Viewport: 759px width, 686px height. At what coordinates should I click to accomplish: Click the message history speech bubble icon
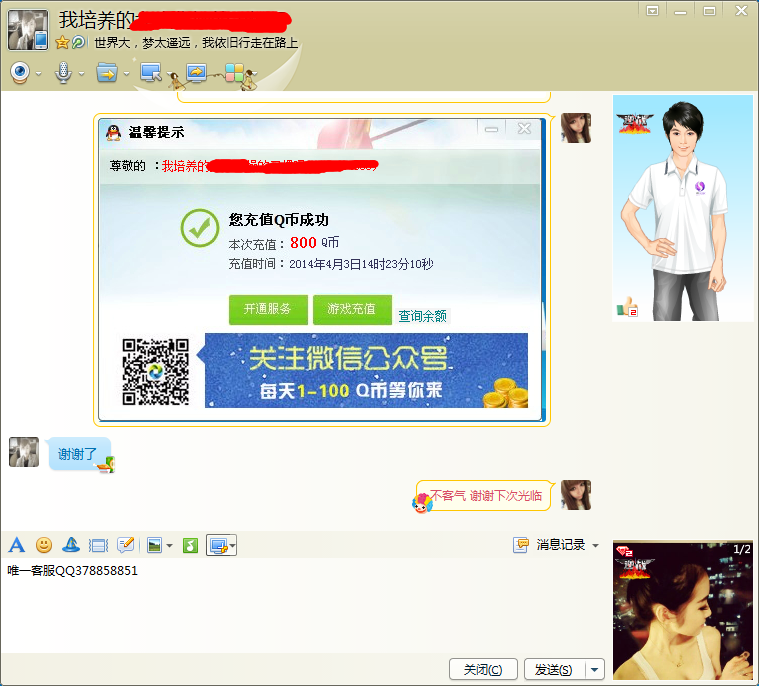(521, 545)
